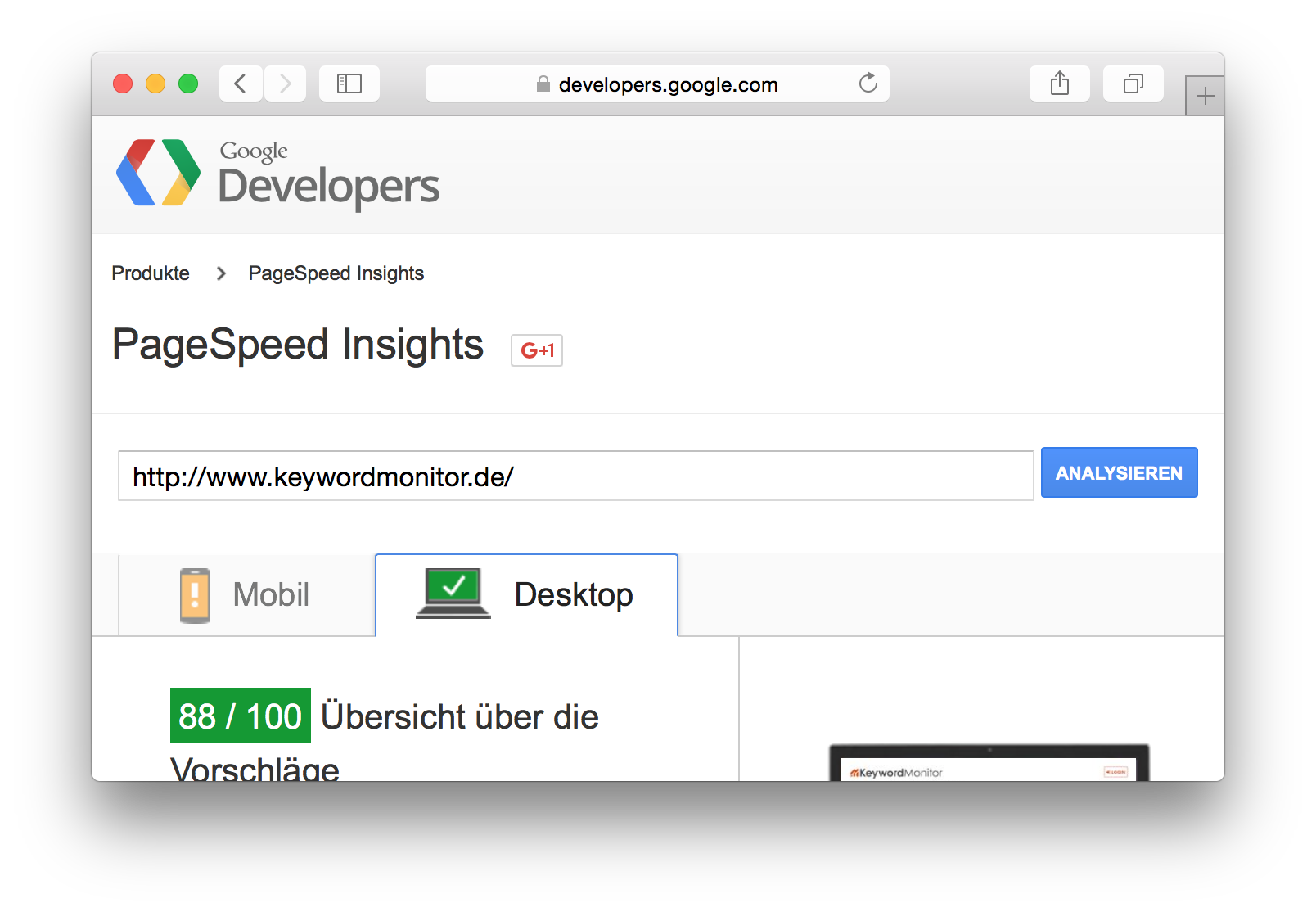Minimize the window with yellow button
This screenshot has width=1316, height=912.
pos(155,84)
